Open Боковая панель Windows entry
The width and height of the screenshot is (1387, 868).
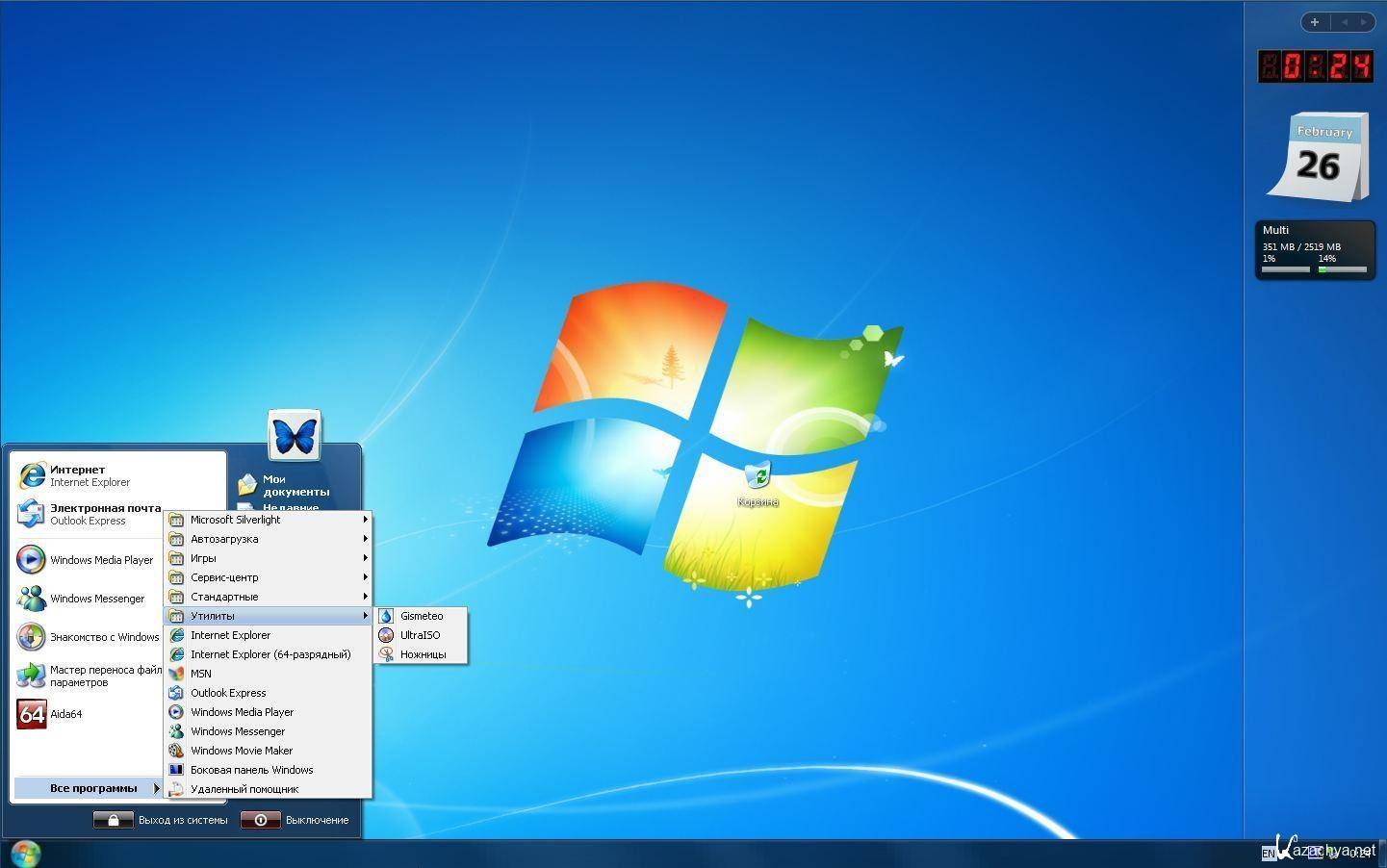(269, 770)
